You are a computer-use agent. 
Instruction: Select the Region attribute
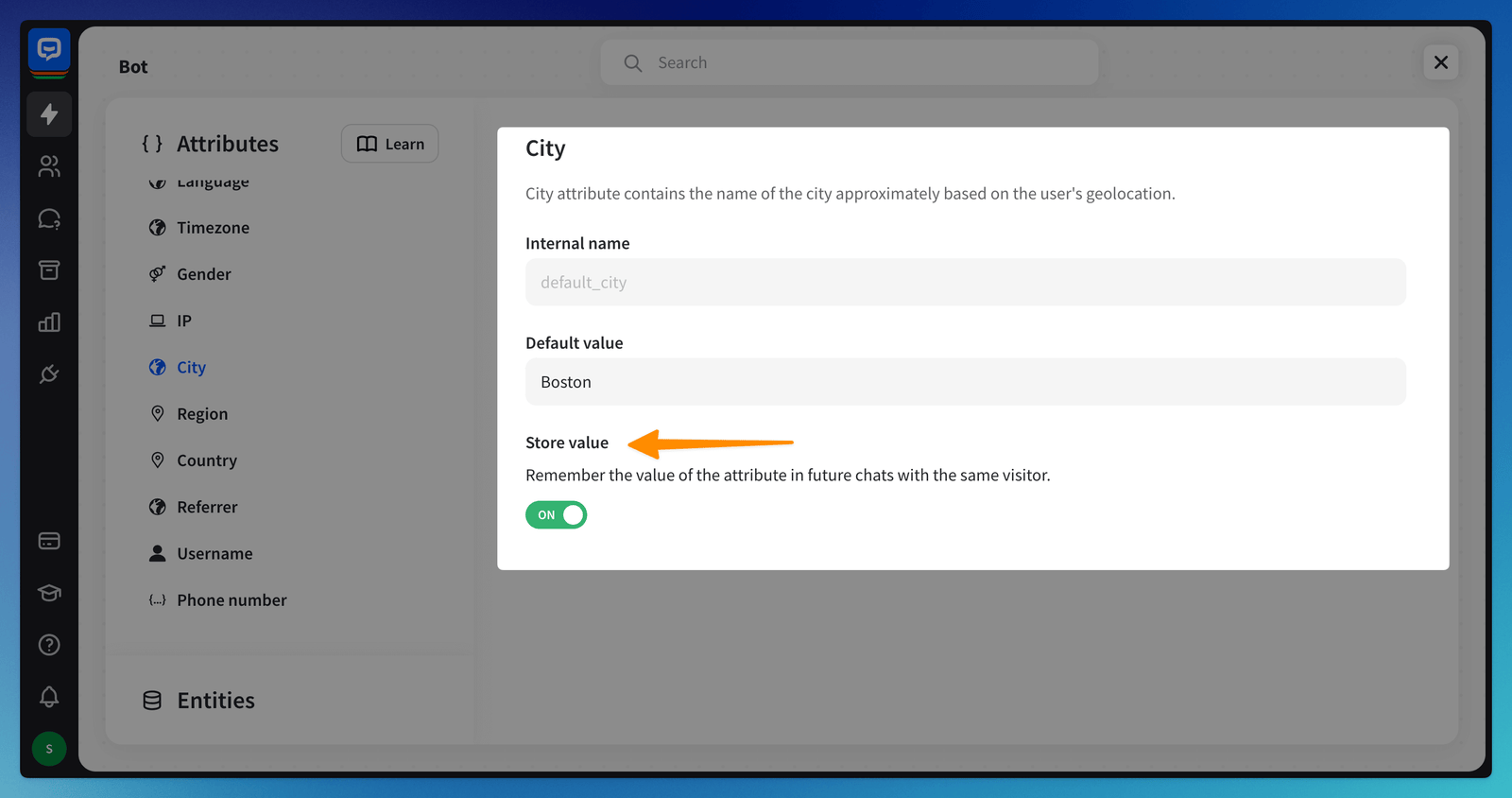(x=201, y=414)
